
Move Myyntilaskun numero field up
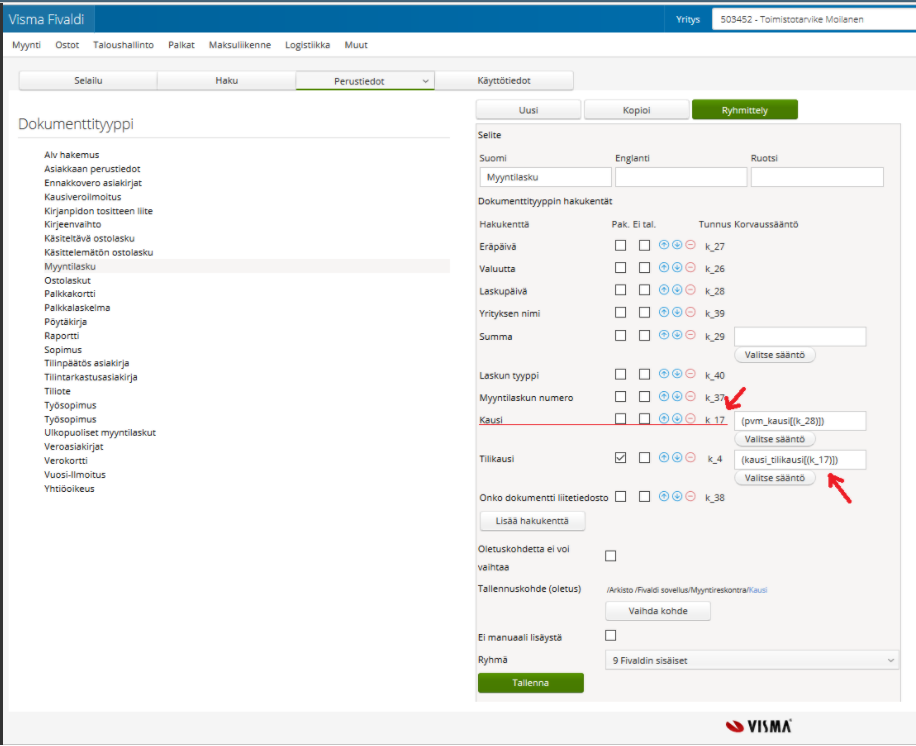pyautogui.click(x=664, y=397)
